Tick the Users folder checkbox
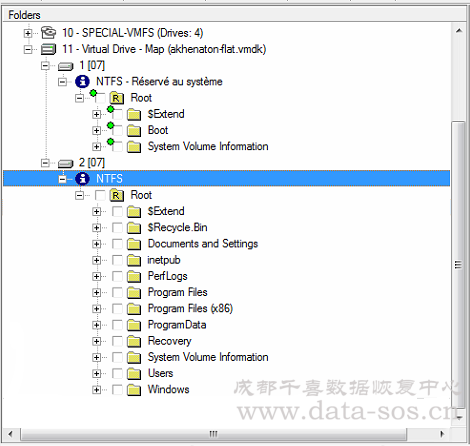Image resolution: width=470 pixels, height=446 pixels. point(117,373)
